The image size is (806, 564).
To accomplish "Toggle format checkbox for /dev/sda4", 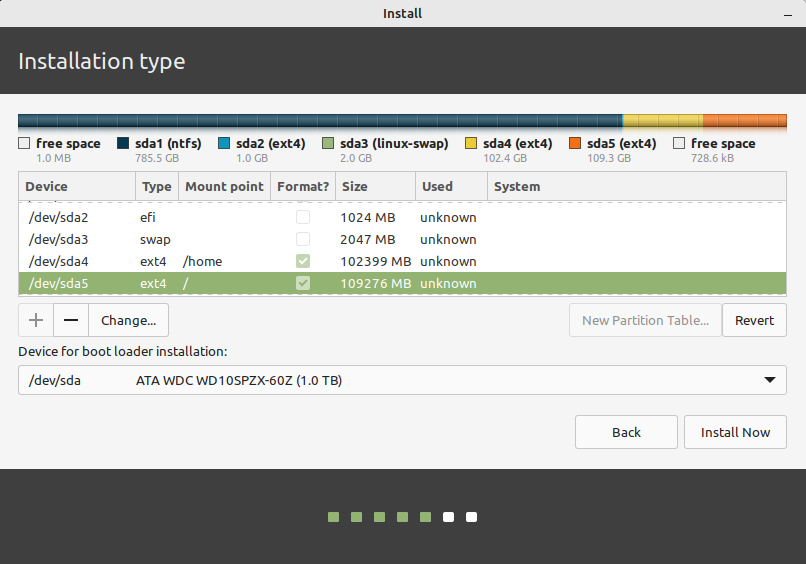I will pyautogui.click(x=303, y=261).
